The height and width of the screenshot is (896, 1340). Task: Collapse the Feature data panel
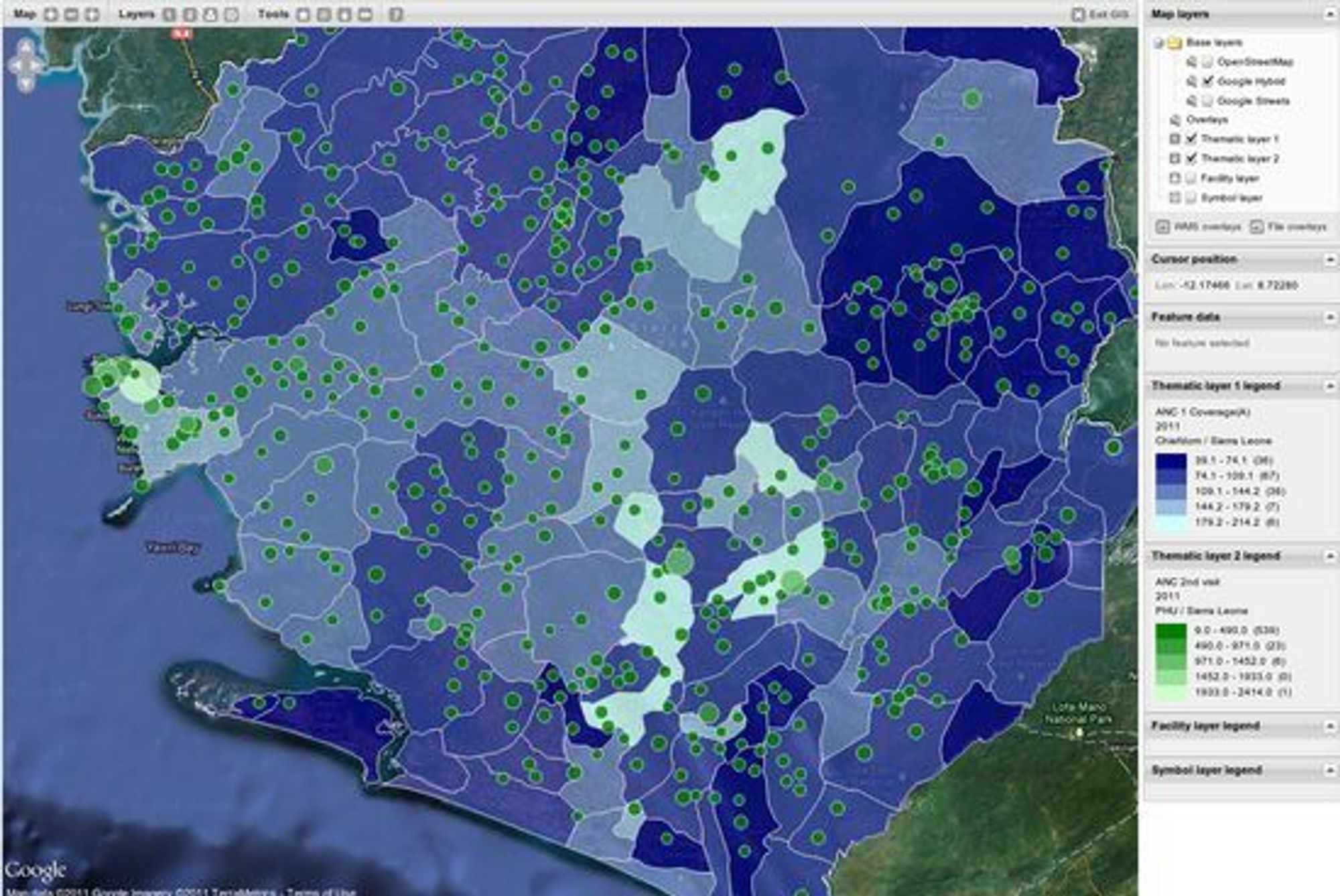click(x=1330, y=317)
